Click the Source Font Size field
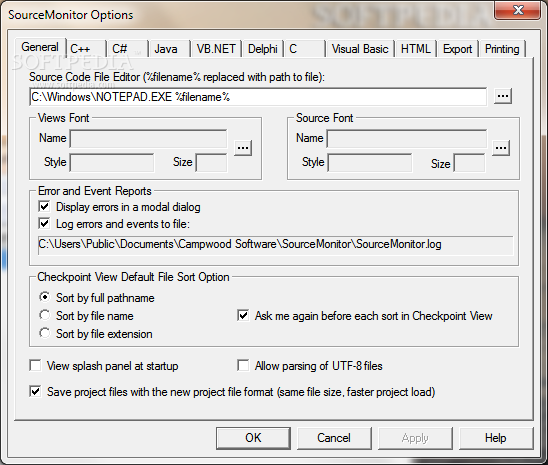Viewport: 548px width, 465px height. click(469, 162)
